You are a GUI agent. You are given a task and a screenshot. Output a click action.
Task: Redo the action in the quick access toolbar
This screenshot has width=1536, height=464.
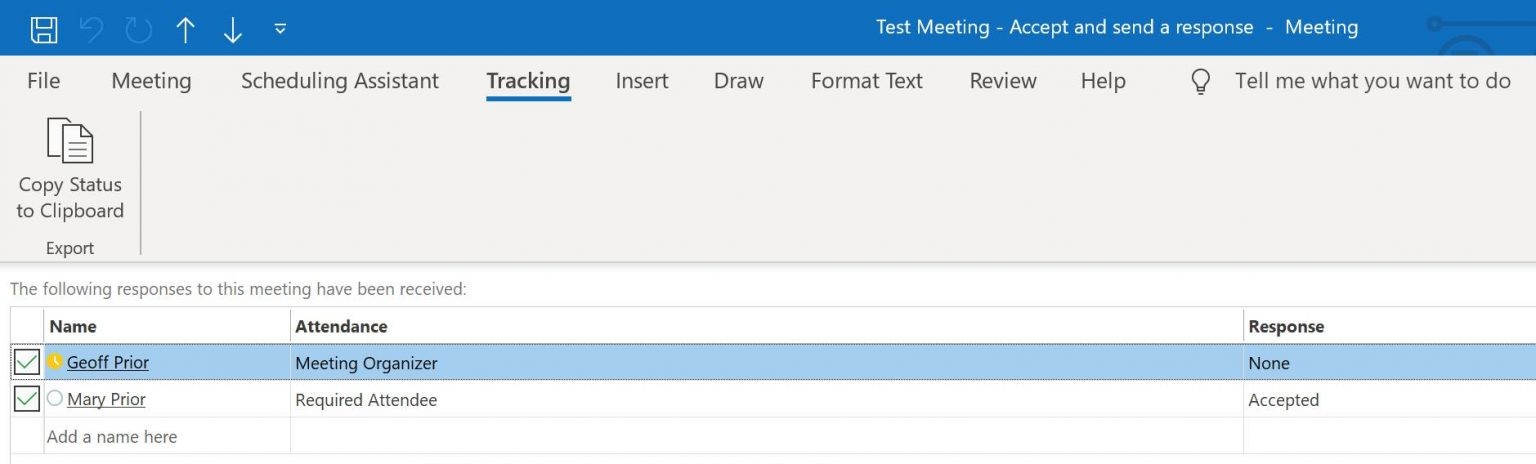(x=138, y=29)
